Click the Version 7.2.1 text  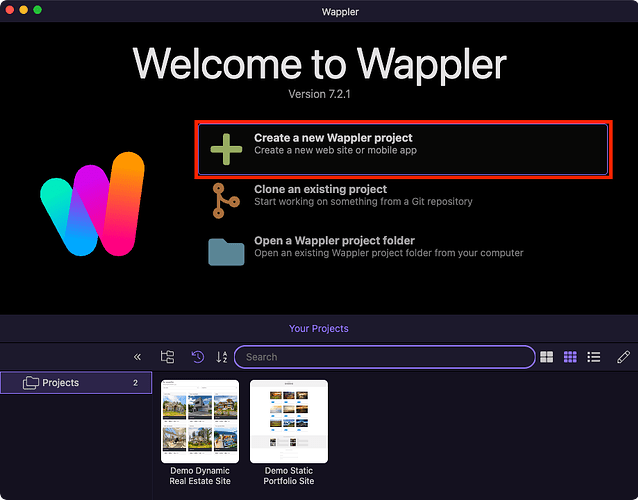click(319, 94)
